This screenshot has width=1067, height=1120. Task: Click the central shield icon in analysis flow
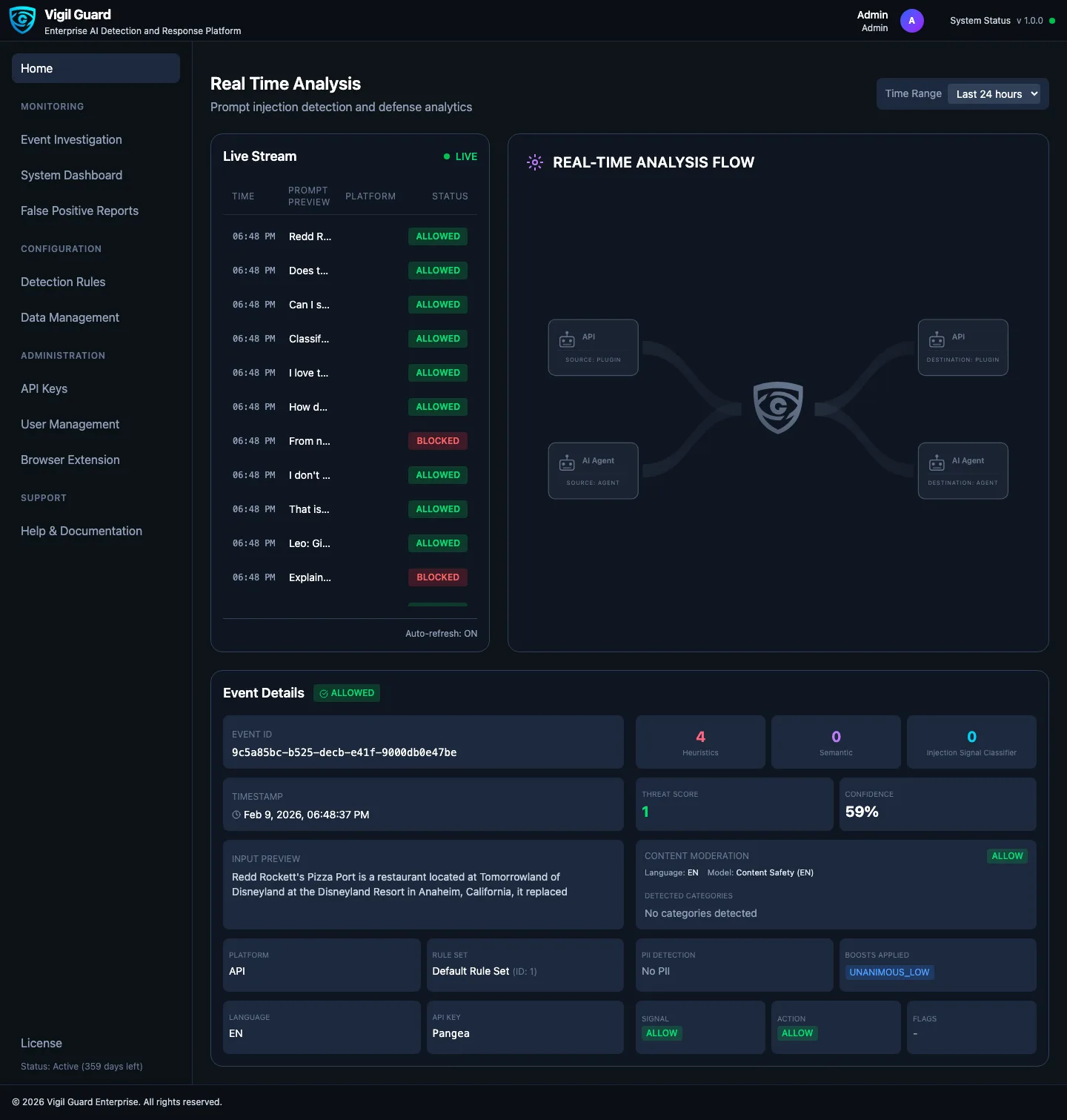pos(778,408)
